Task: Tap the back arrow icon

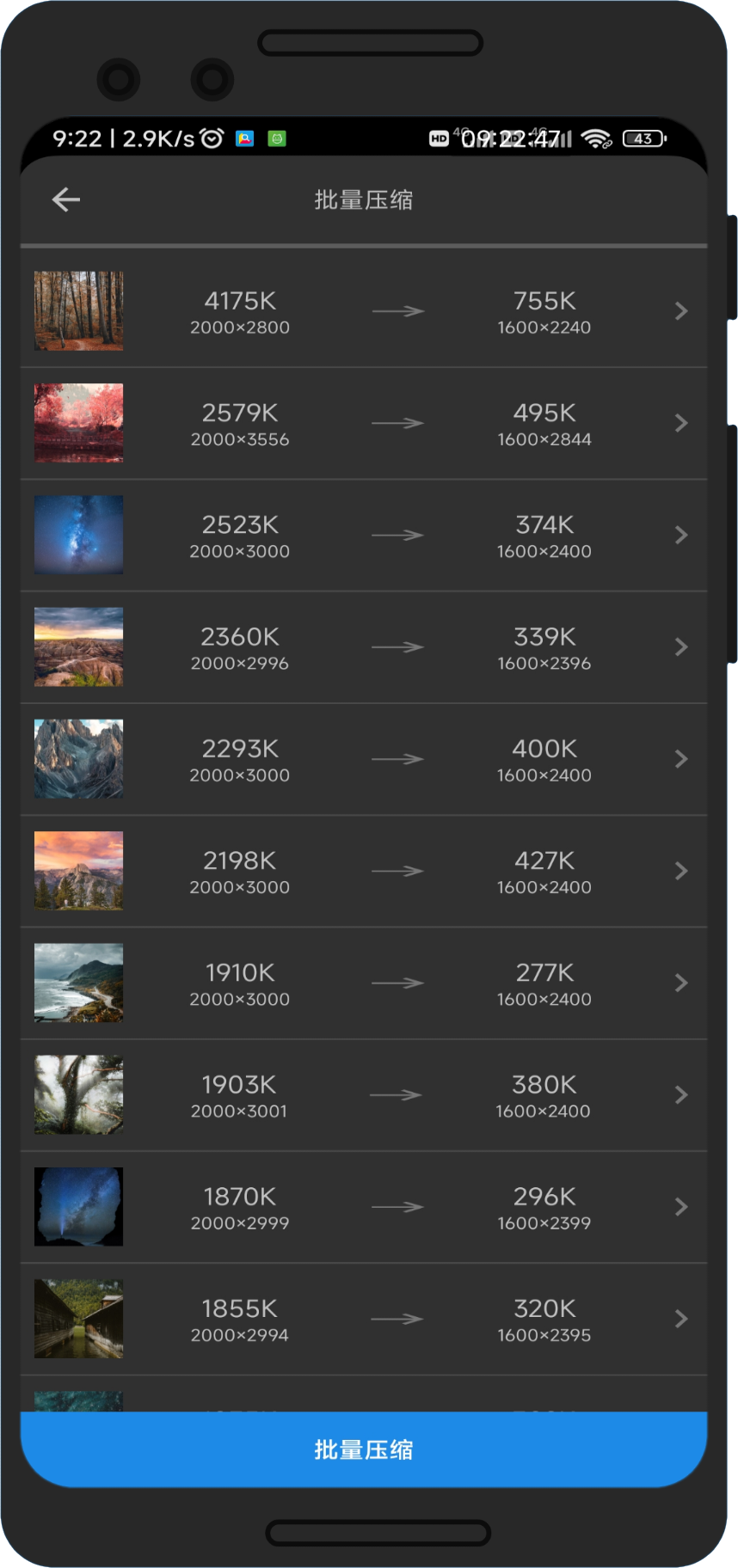Action: 66,200
